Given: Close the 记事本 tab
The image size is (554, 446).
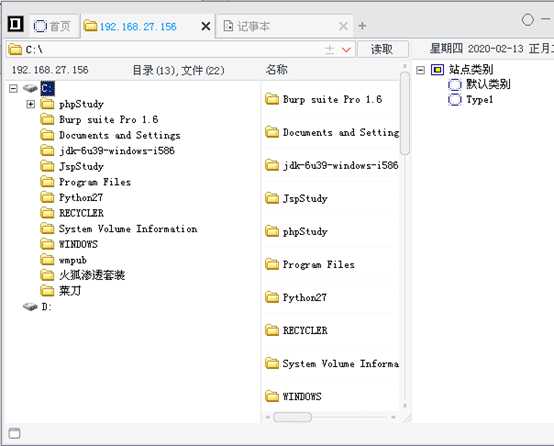Looking at the screenshot, I should pos(343,26).
